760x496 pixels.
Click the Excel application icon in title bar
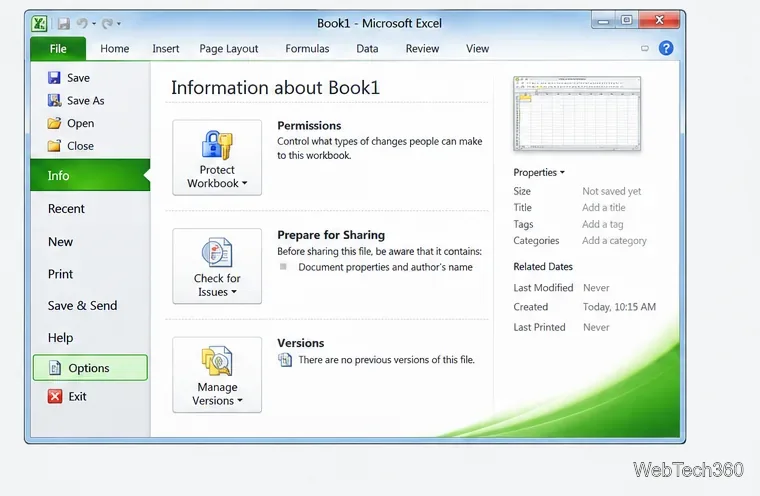point(39,23)
